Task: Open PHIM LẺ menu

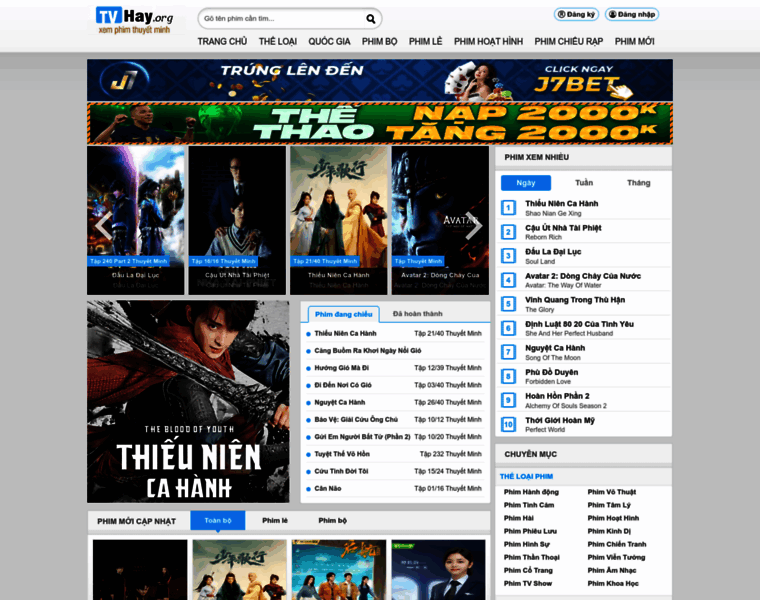Action: click(x=426, y=42)
